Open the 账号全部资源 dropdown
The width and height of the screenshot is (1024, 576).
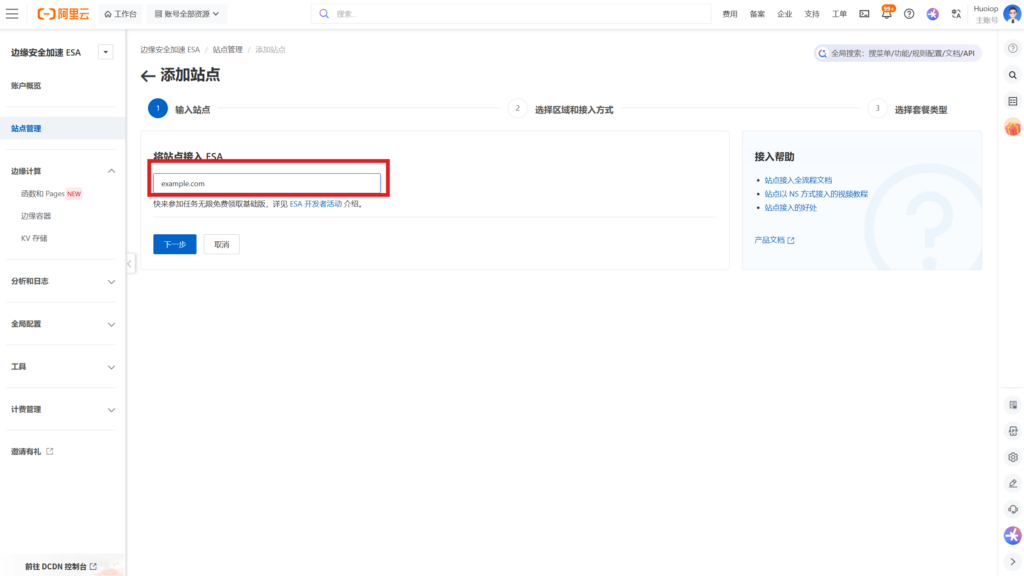(187, 14)
